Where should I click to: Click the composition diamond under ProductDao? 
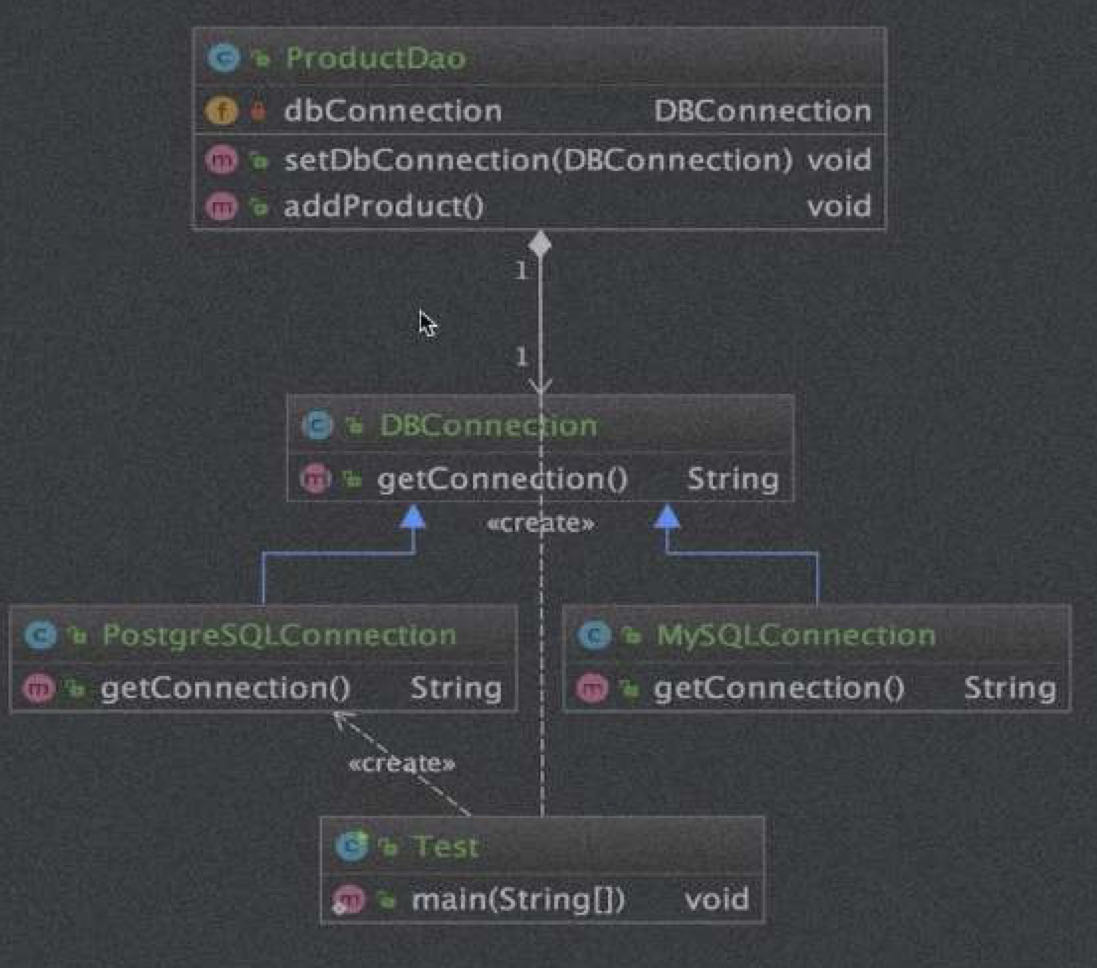point(540,243)
